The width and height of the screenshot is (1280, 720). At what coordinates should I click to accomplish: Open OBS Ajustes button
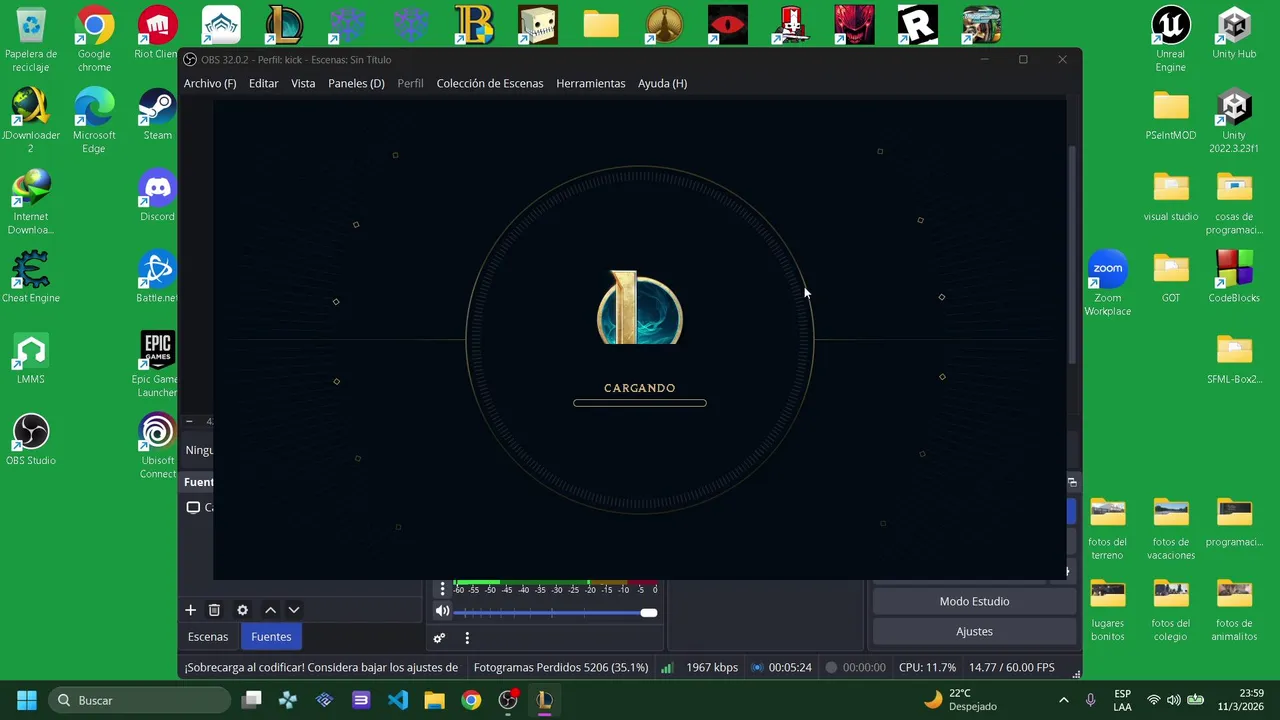pyautogui.click(x=974, y=632)
